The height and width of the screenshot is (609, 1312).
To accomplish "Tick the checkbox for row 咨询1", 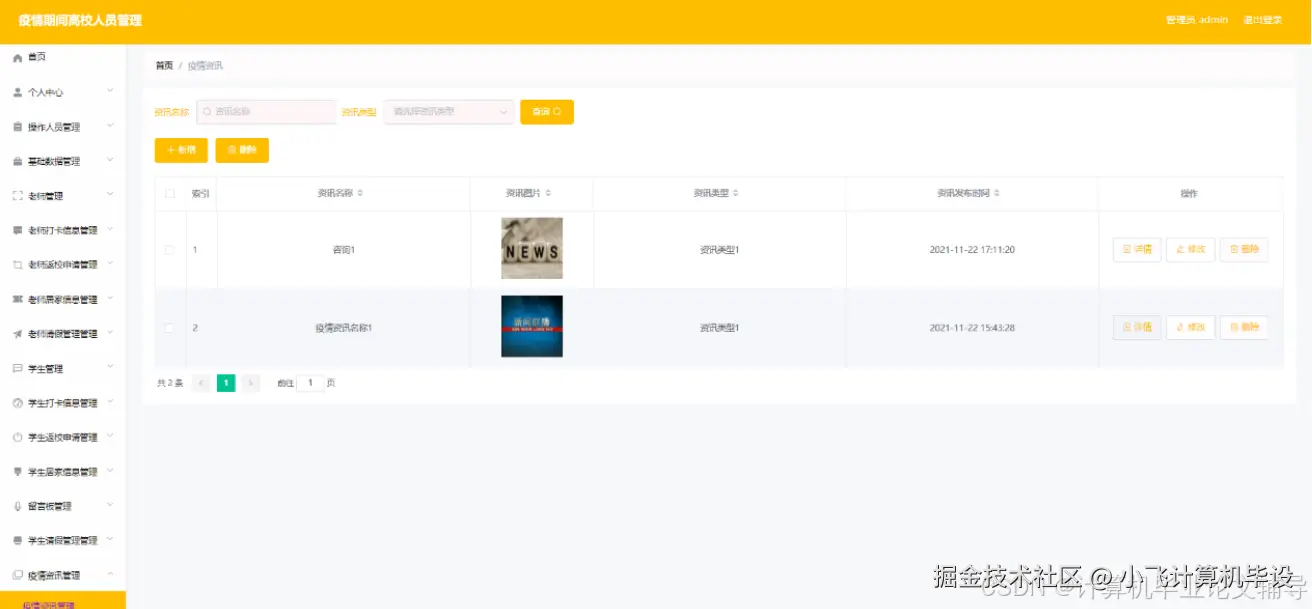I will click(170, 250).
